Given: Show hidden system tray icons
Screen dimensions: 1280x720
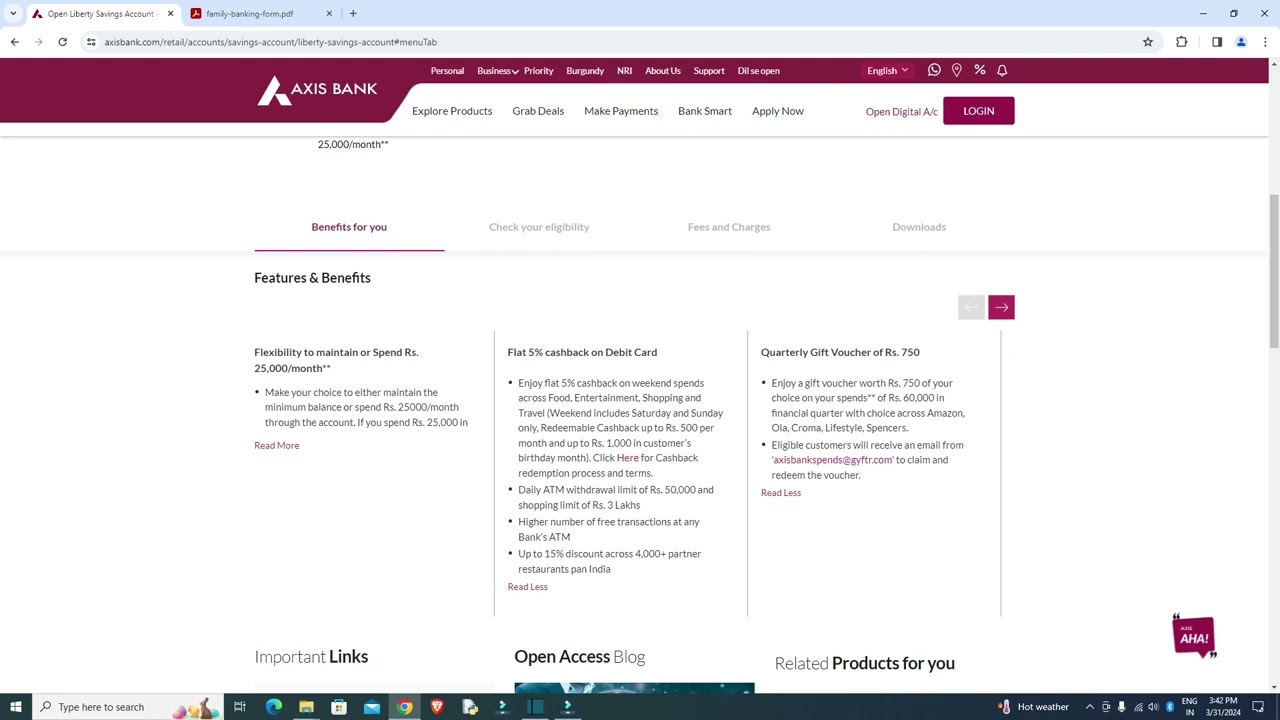Looking at the screenshot, I should click(x=1090, y=707).
